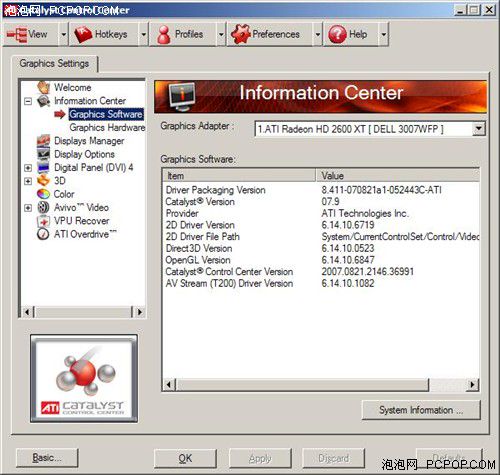Click the Basic button

click(x=47, y=458)
